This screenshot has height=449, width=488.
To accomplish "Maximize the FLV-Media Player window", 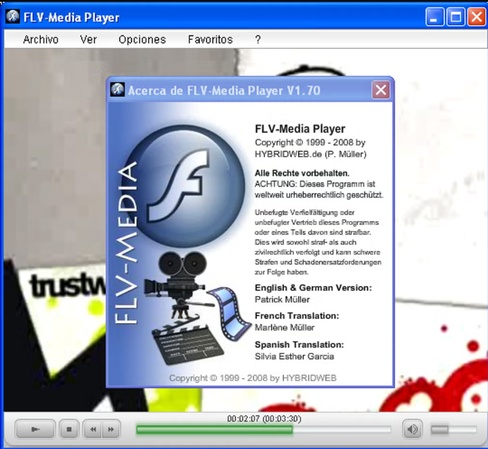I will click(x=455, y=16).
